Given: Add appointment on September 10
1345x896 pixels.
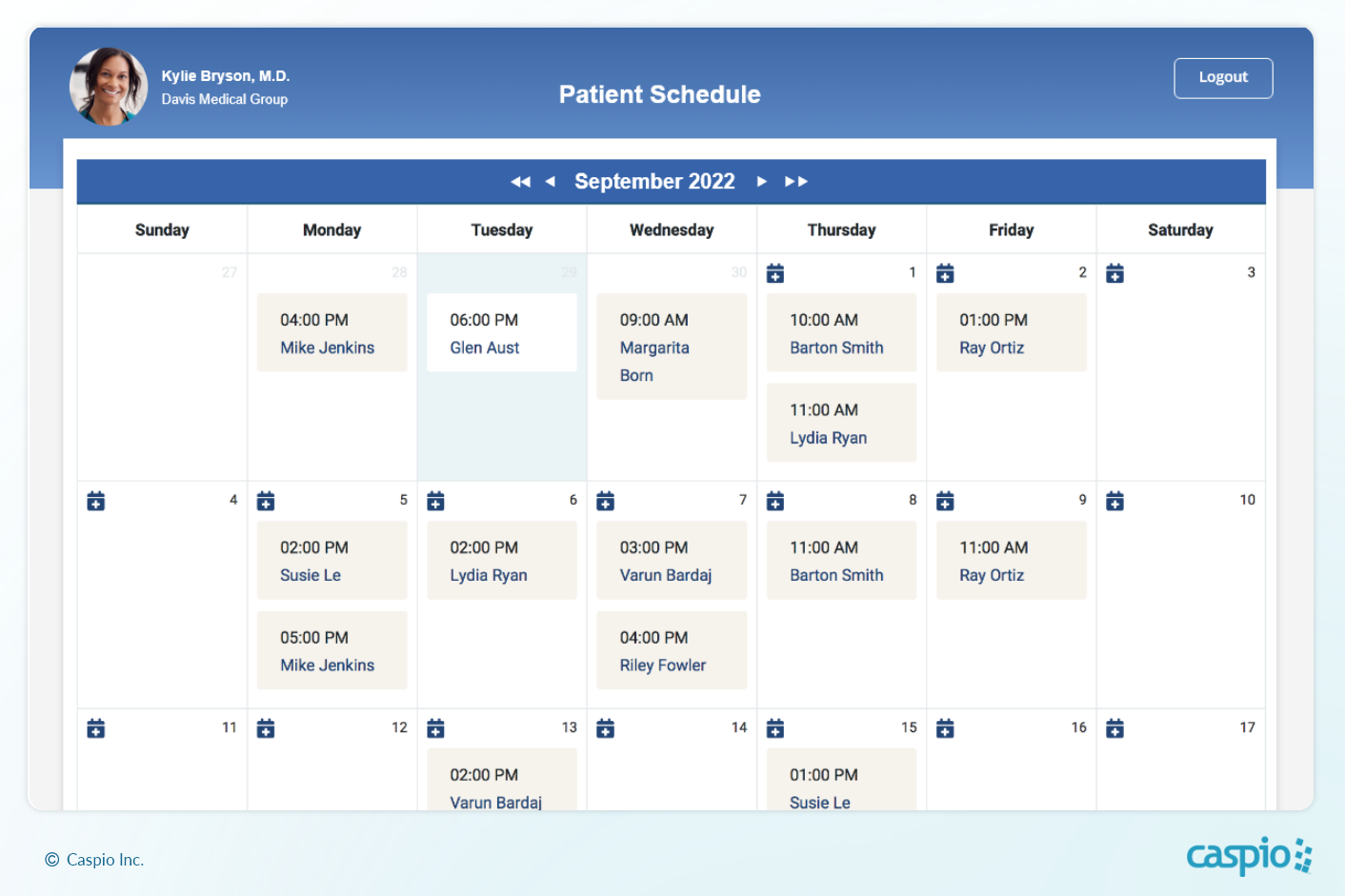Looking at the screenshot, I should (x=1114, y=502).
